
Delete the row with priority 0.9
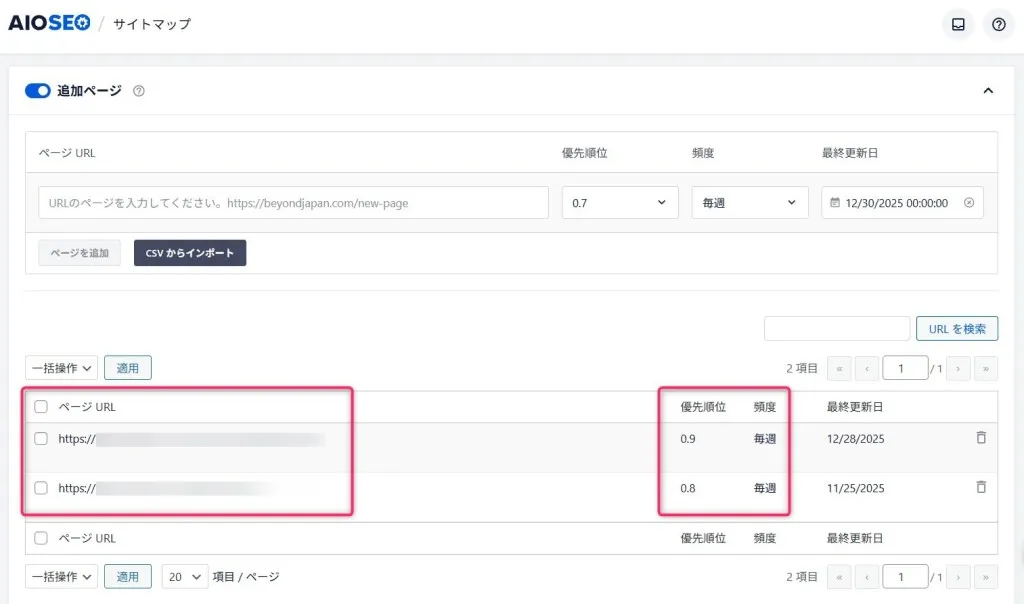click(x=980, y=438)
